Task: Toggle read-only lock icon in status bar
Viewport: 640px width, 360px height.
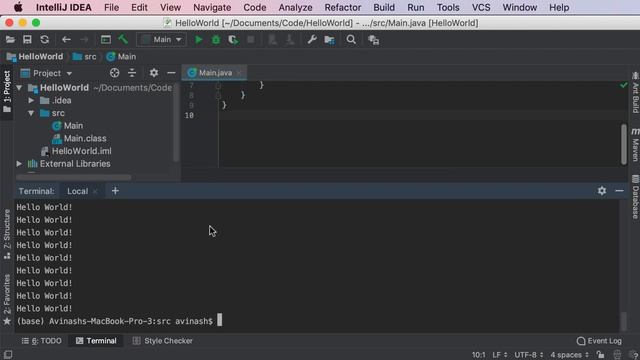Action: (600, 354)
